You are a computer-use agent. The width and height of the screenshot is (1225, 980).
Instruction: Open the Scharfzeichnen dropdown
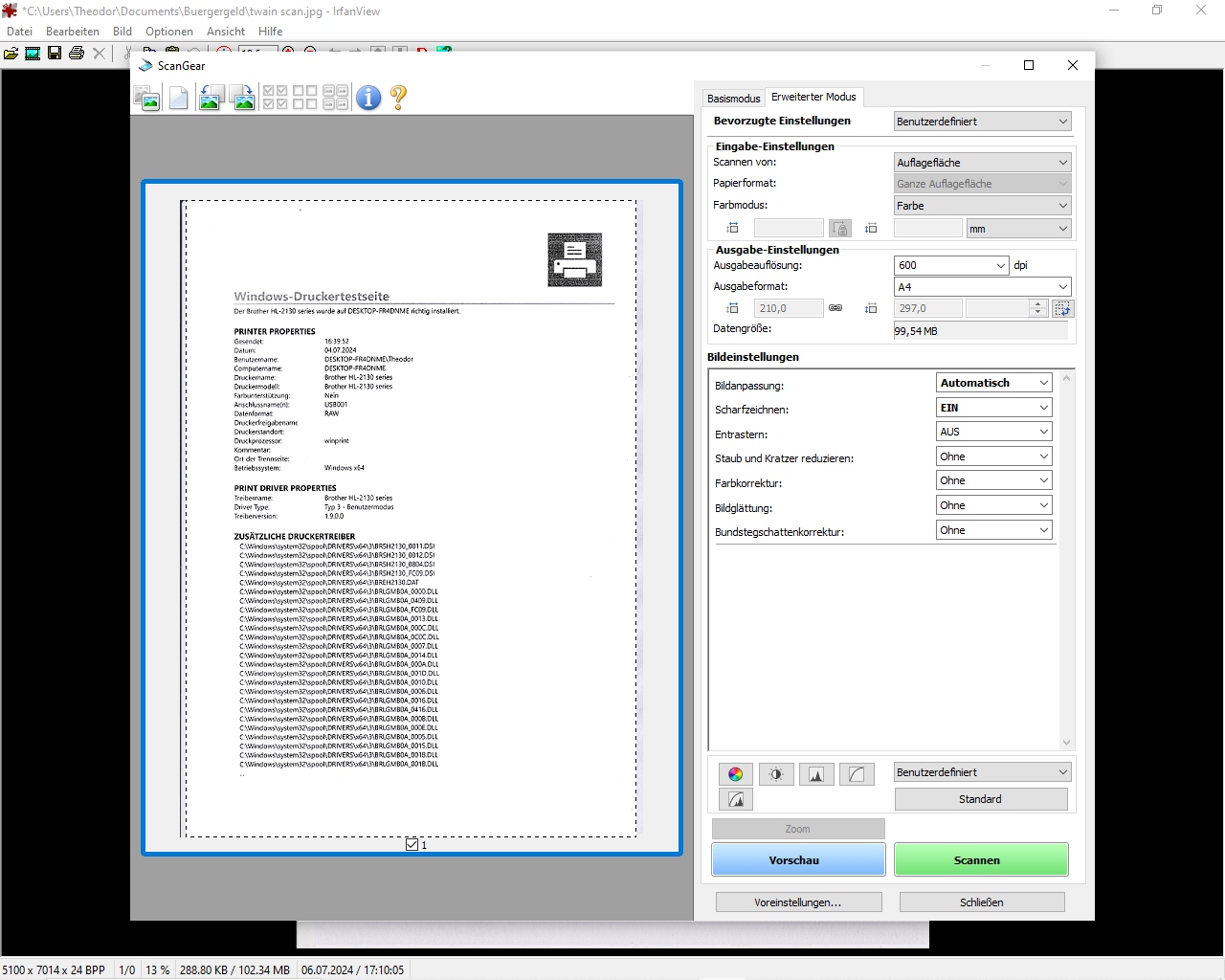[993, 408]
